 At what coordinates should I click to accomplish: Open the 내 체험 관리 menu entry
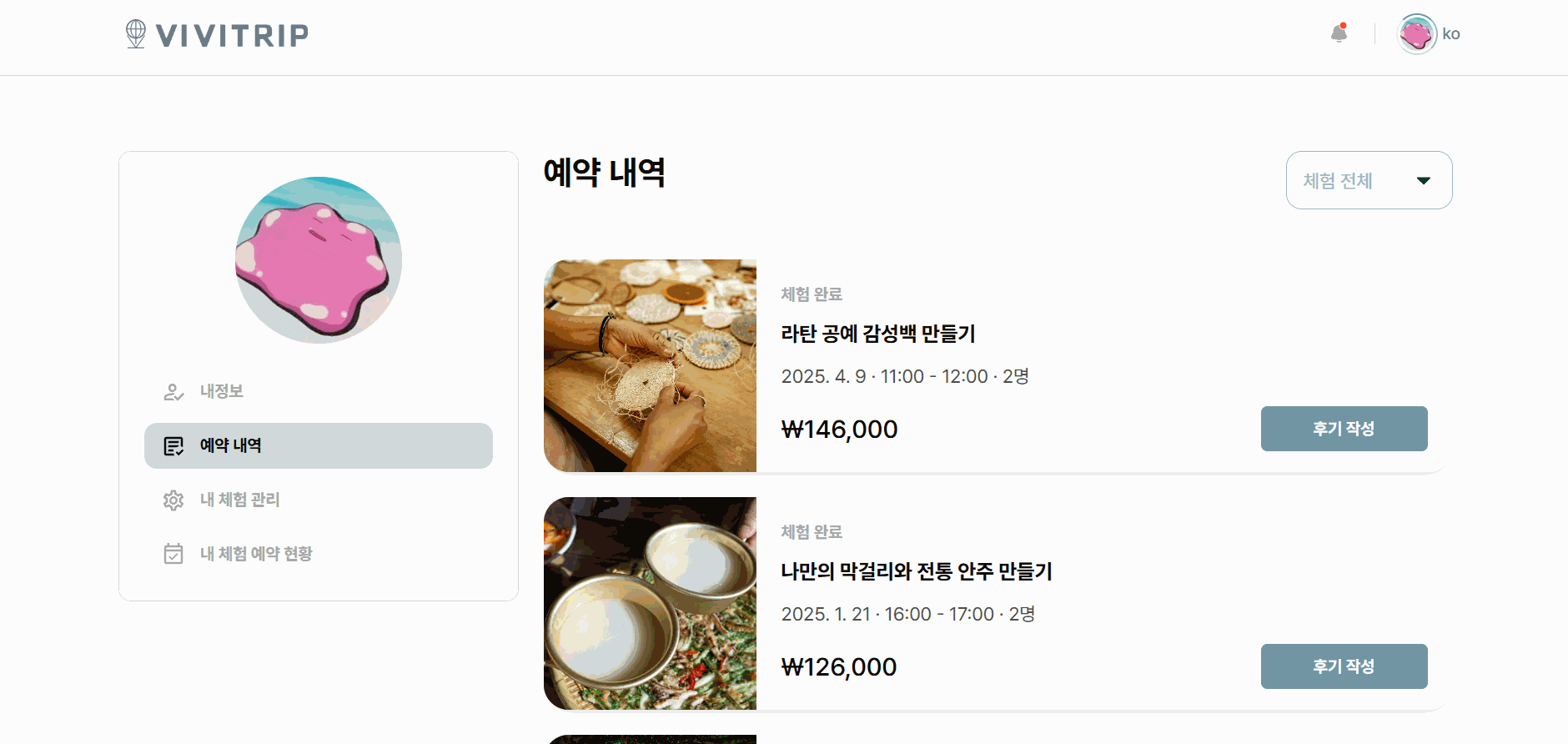(240, 500)
